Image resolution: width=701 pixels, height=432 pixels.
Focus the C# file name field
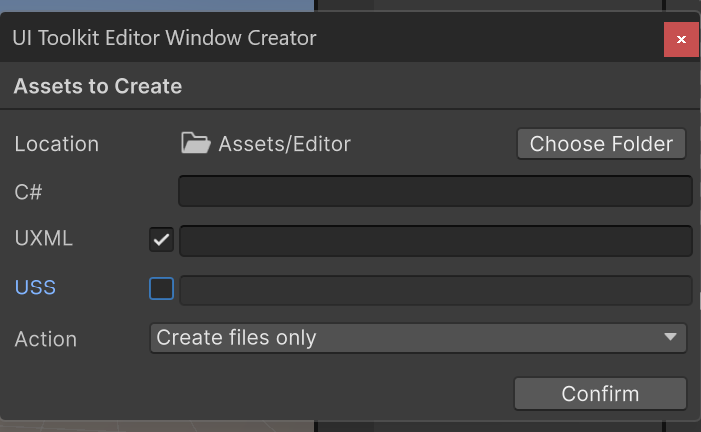(435, 191)
